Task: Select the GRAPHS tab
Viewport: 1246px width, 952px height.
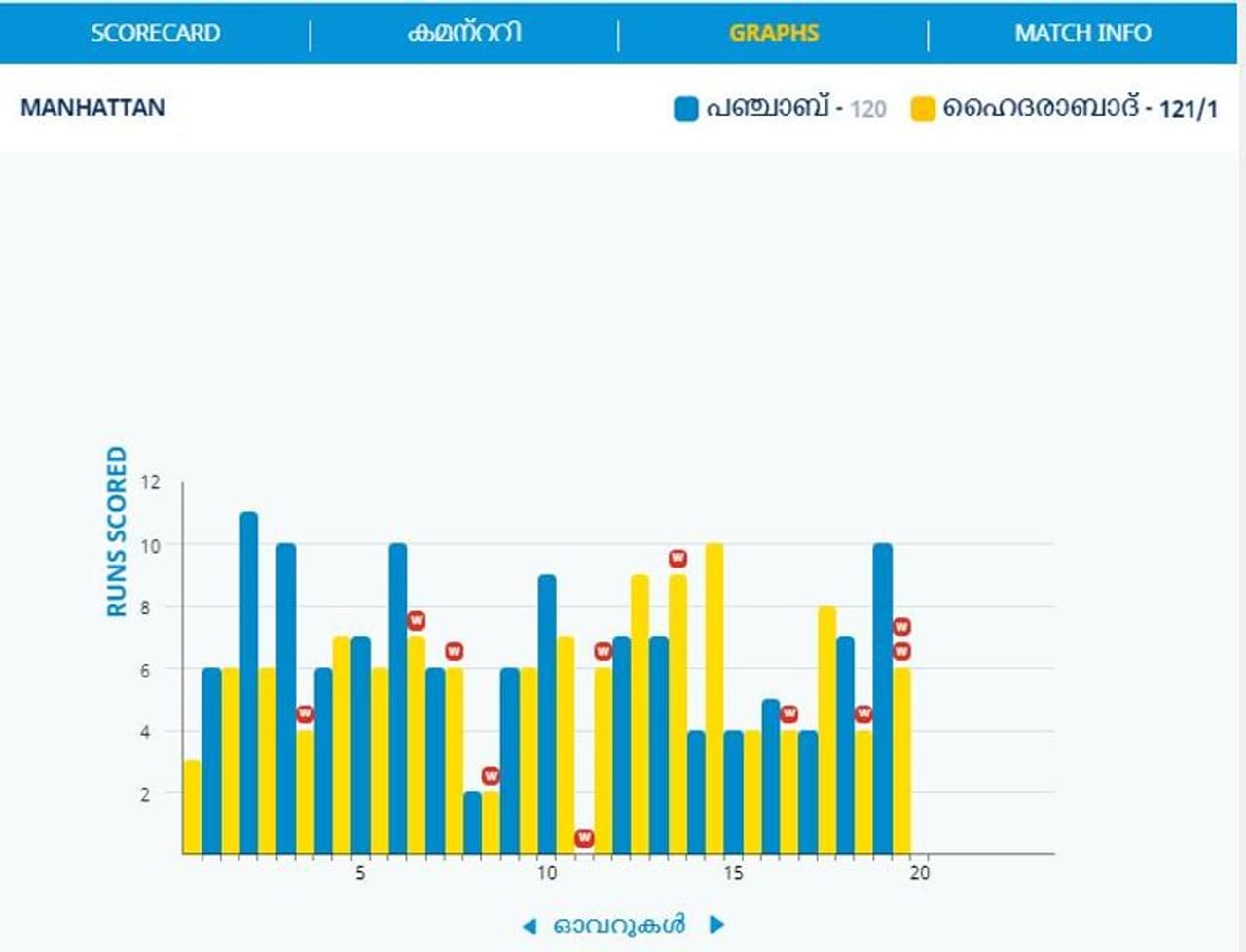Action: pos(774,33)
